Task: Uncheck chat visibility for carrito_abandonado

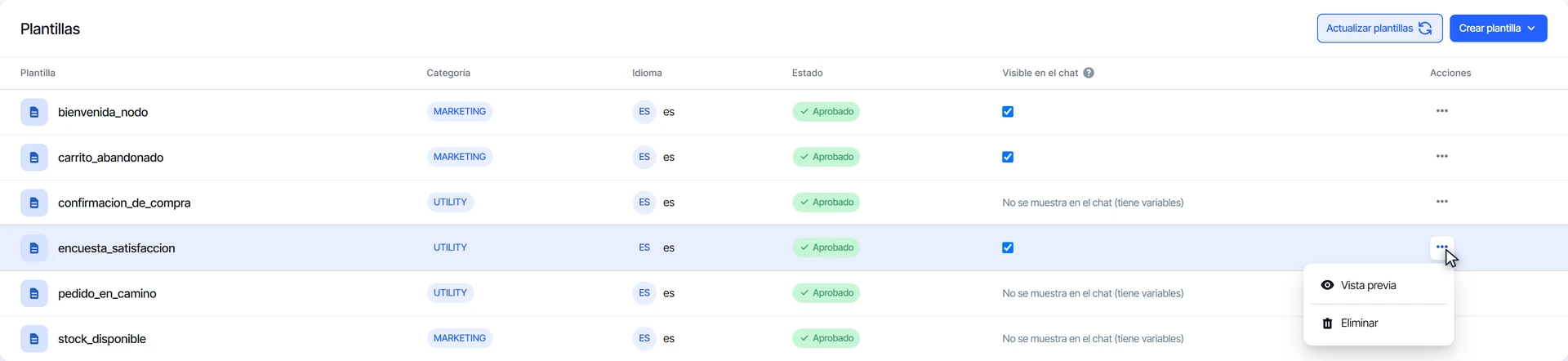Action: [1008, 157]
